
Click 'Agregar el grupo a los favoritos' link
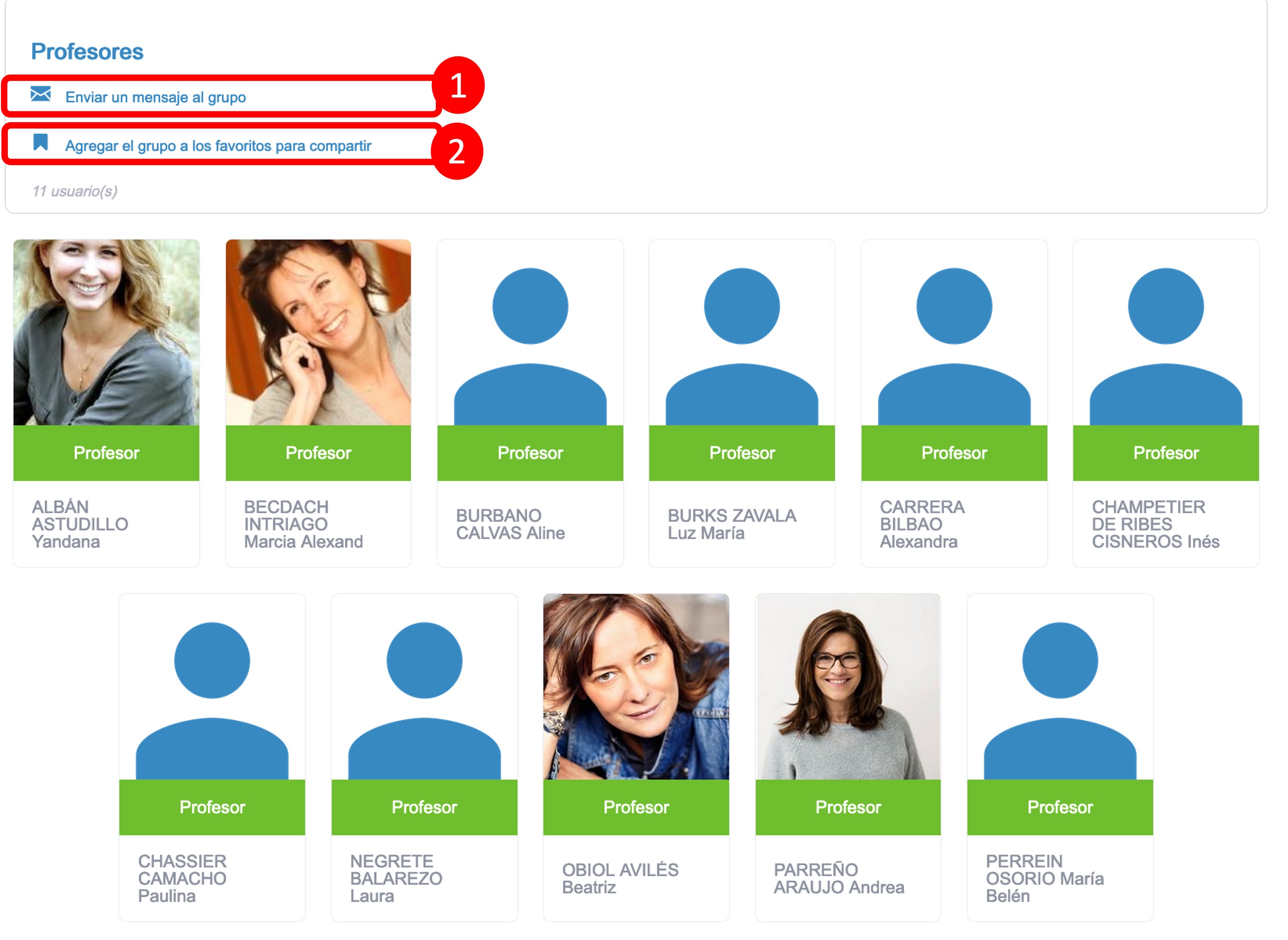coord(218,146)
